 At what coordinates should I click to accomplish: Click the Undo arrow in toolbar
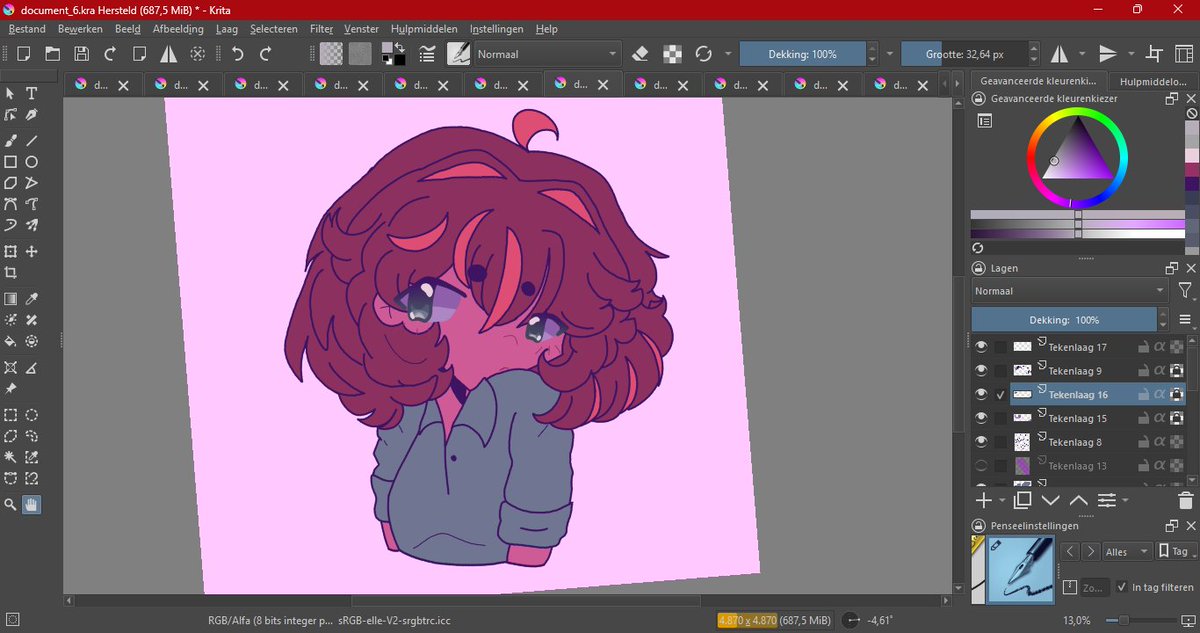[x=237, y=53]
